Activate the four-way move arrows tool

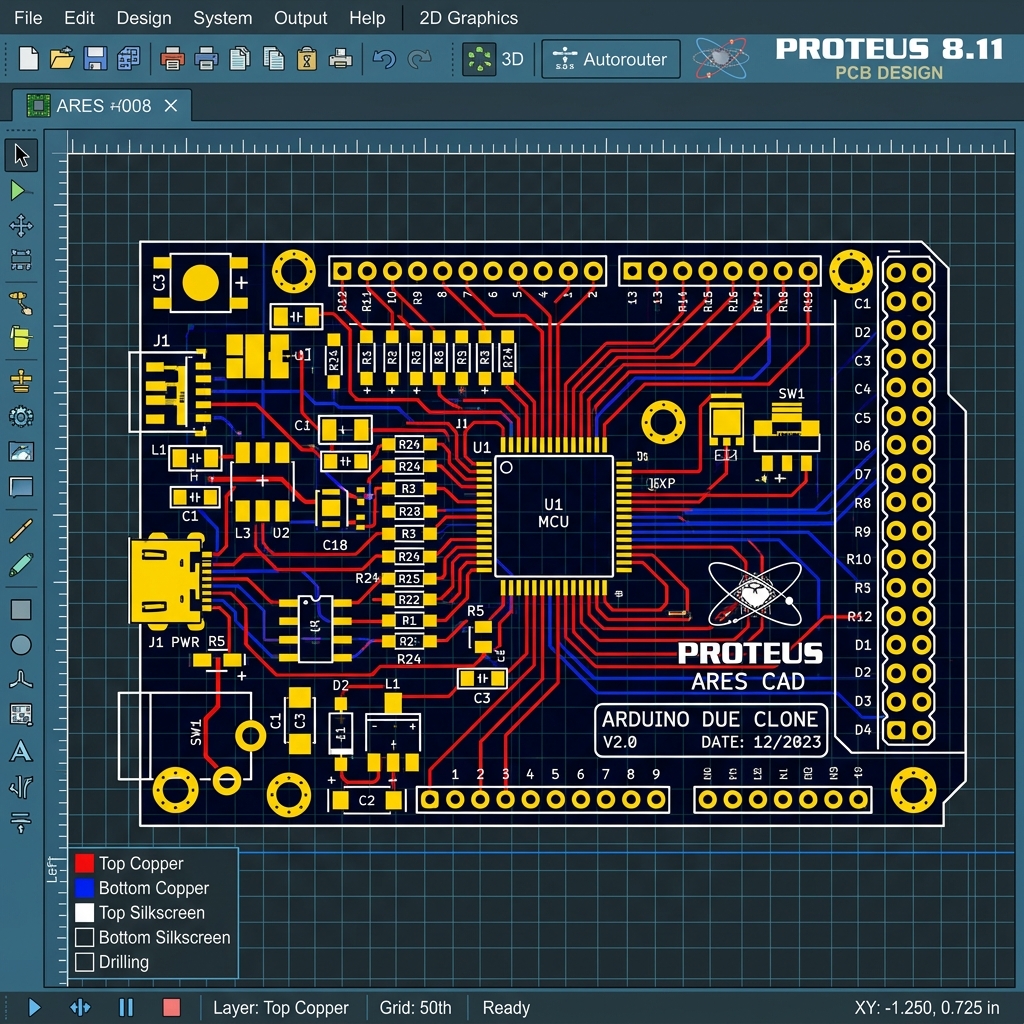click(x=21, y=226)
